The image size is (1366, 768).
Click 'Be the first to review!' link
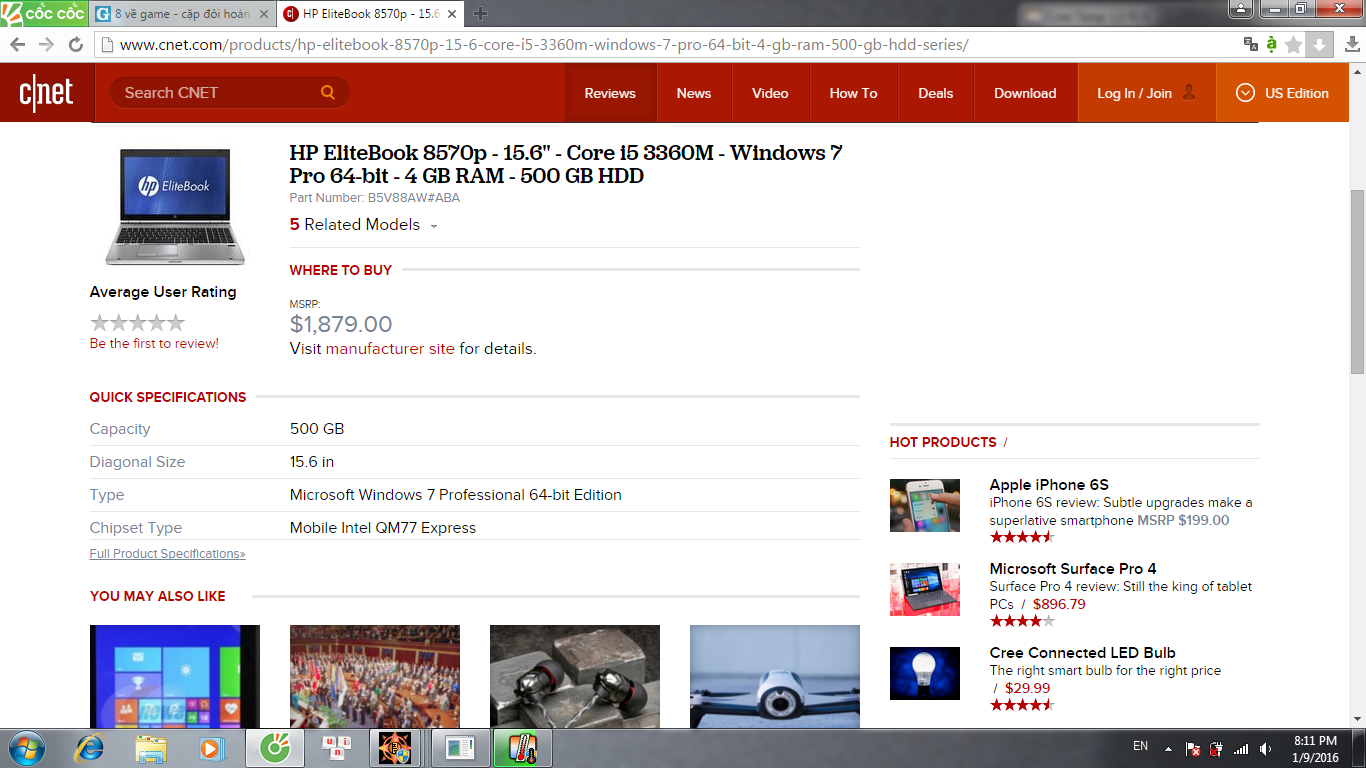[x=154, y=343]
